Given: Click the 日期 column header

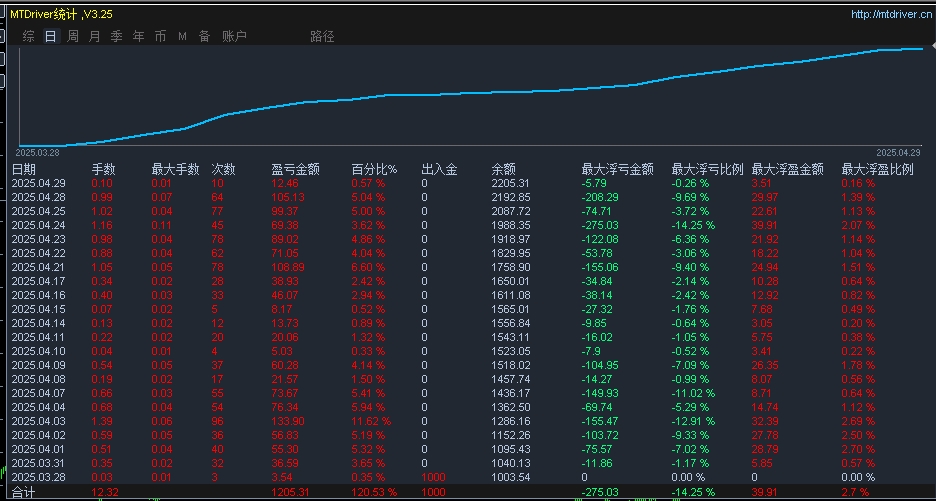Looking at the screenshot, I should pos(24,169).
